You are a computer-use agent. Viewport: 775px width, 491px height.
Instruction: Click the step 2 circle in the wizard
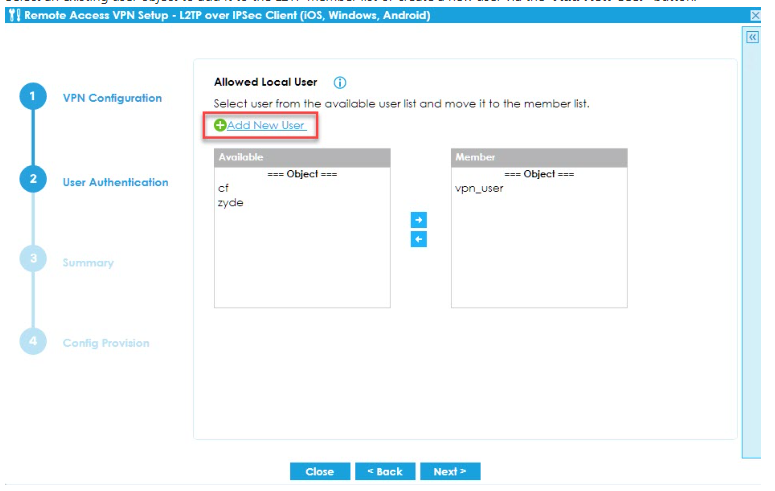click(x=32, y=181)
